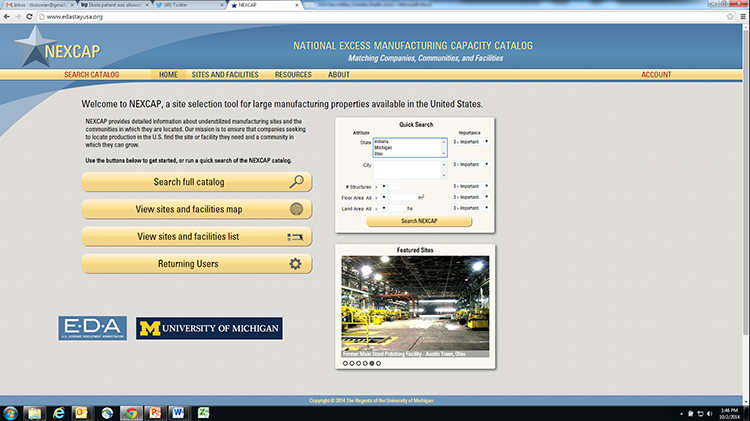750x421 pixels.
Task: Click View sites and facilities map
Action: [x=197, y=209]
